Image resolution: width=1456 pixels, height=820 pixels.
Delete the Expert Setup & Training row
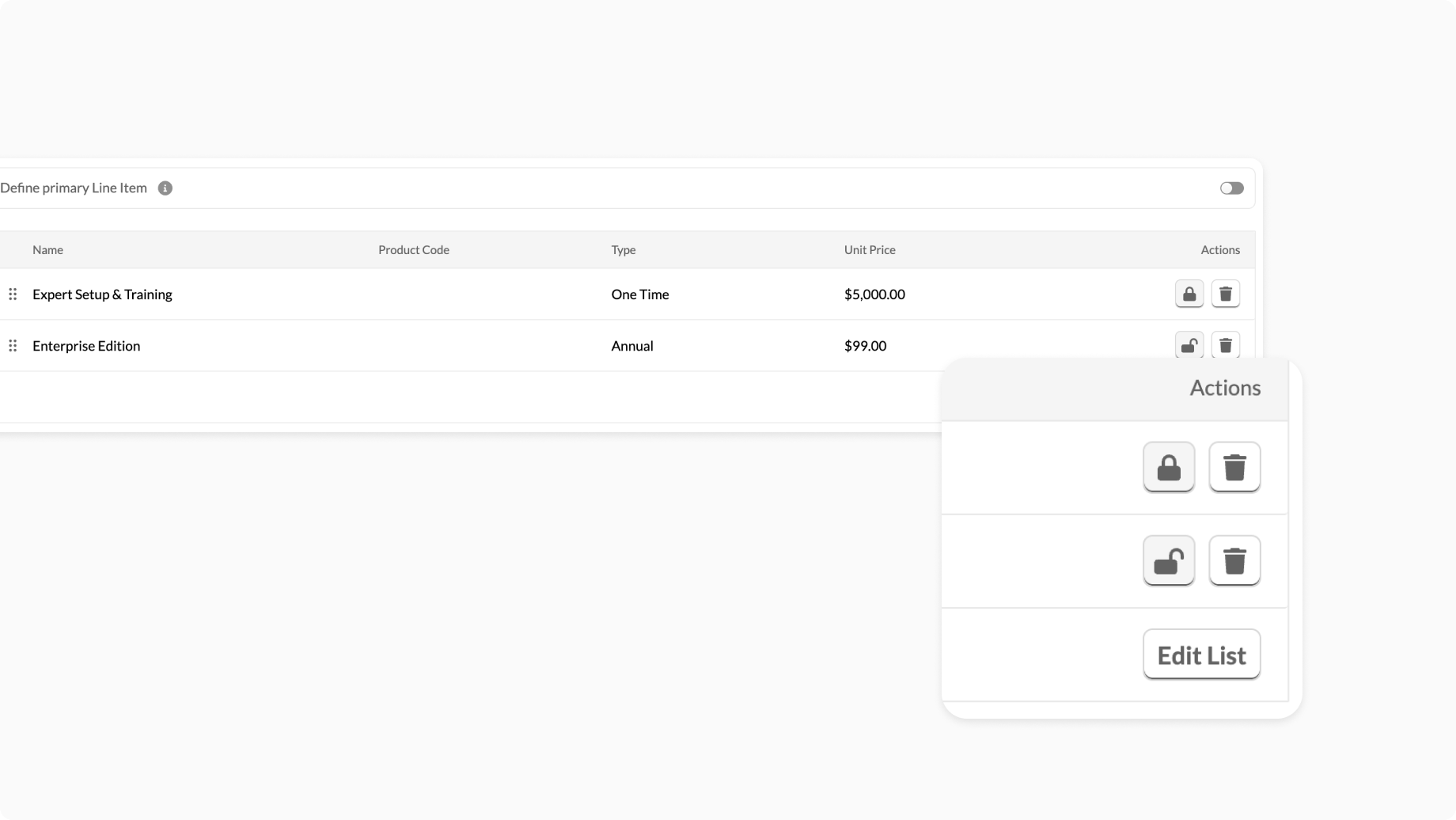[x=1226, y=294]
